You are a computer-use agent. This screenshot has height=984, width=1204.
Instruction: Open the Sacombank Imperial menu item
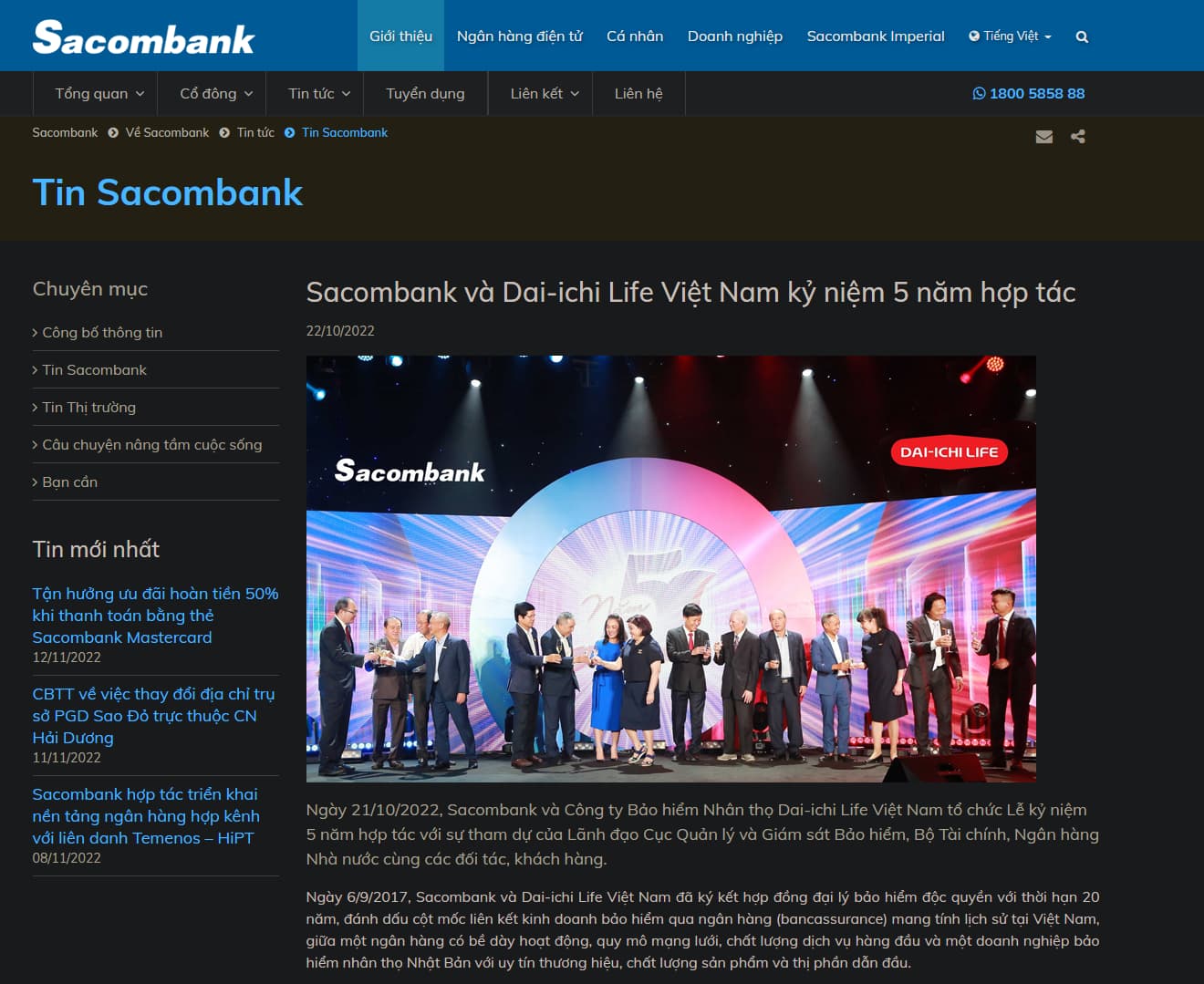coord(876,36)
